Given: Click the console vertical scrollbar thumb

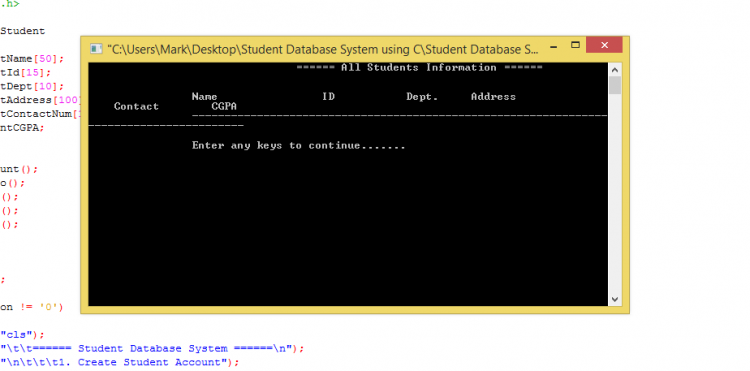Looking at the screenshot, I should tap(615, 85).
